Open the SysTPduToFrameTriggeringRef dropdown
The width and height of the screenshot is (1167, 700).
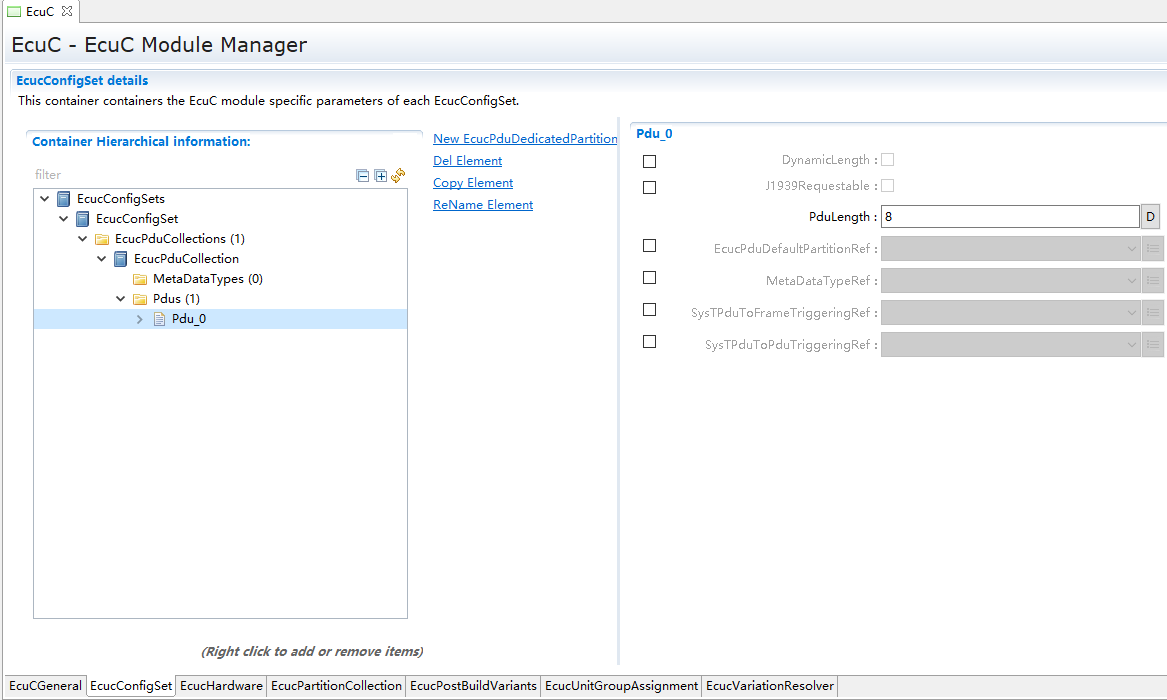[1131, 313]
